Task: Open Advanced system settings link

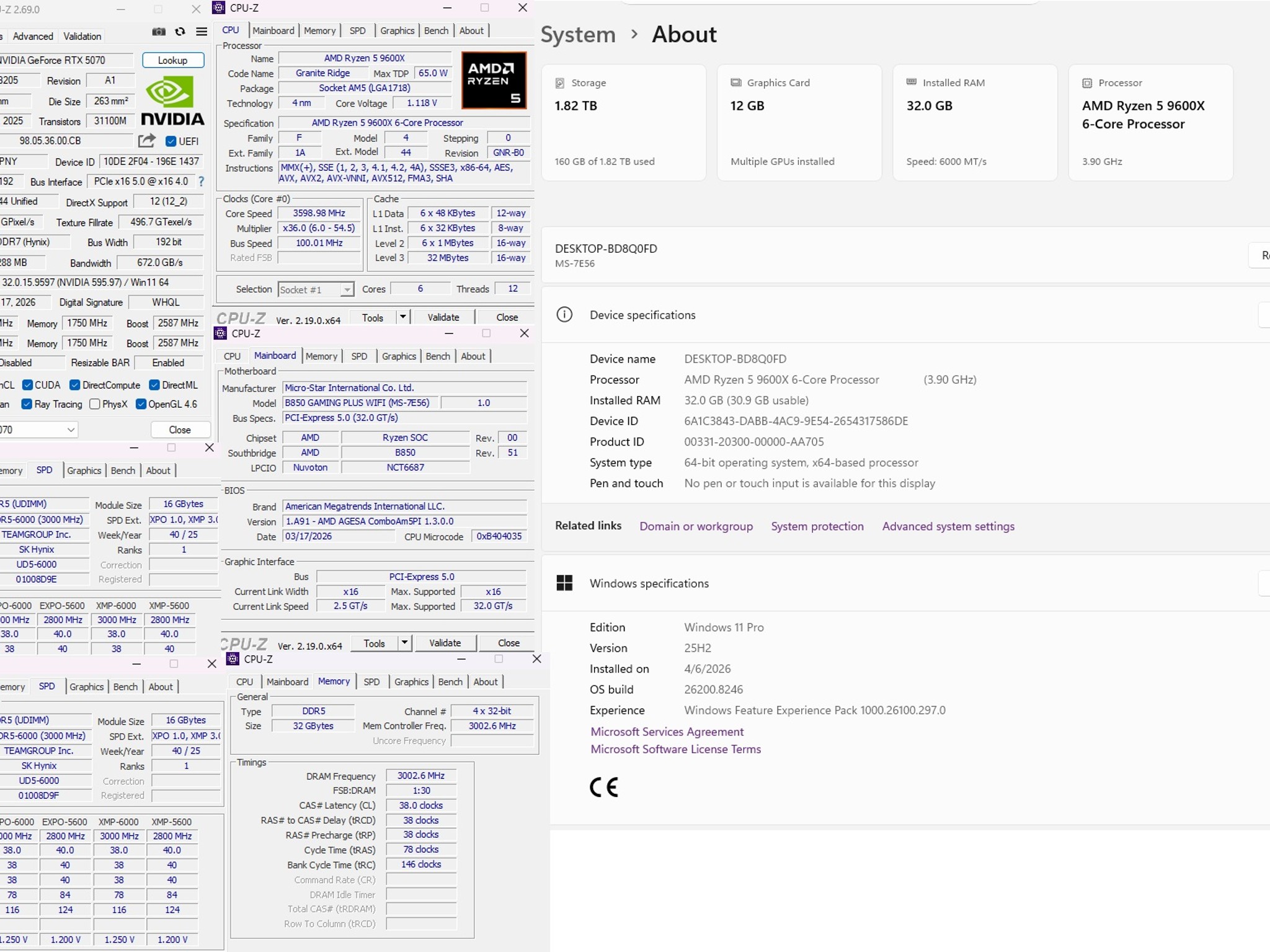Action: (948, 526)
